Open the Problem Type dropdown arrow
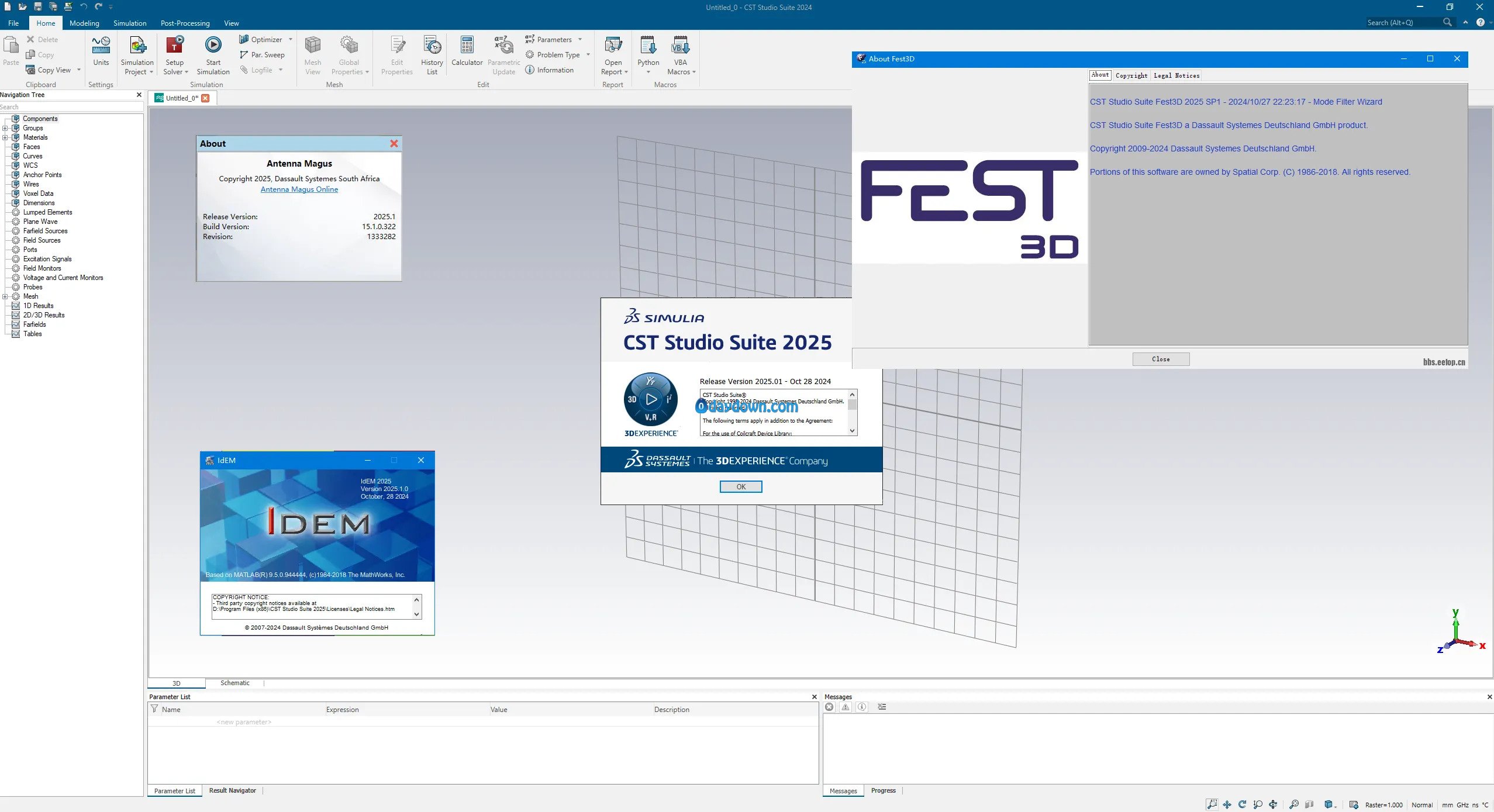1494x812 pixels. [588, 54]
